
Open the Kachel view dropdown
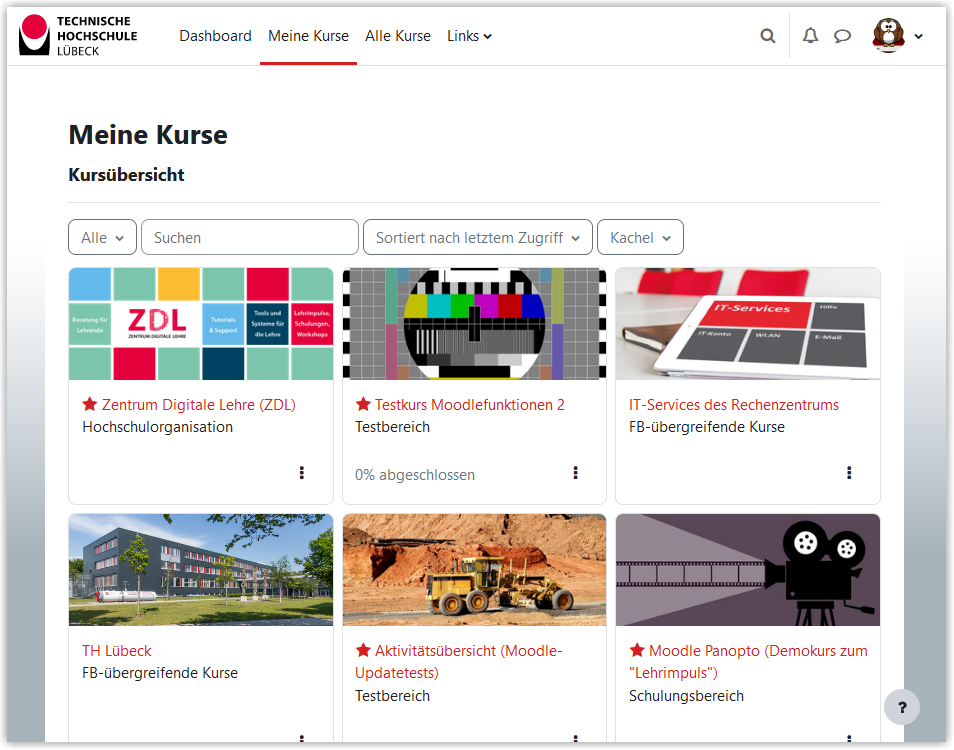click(x=641, y=237)
